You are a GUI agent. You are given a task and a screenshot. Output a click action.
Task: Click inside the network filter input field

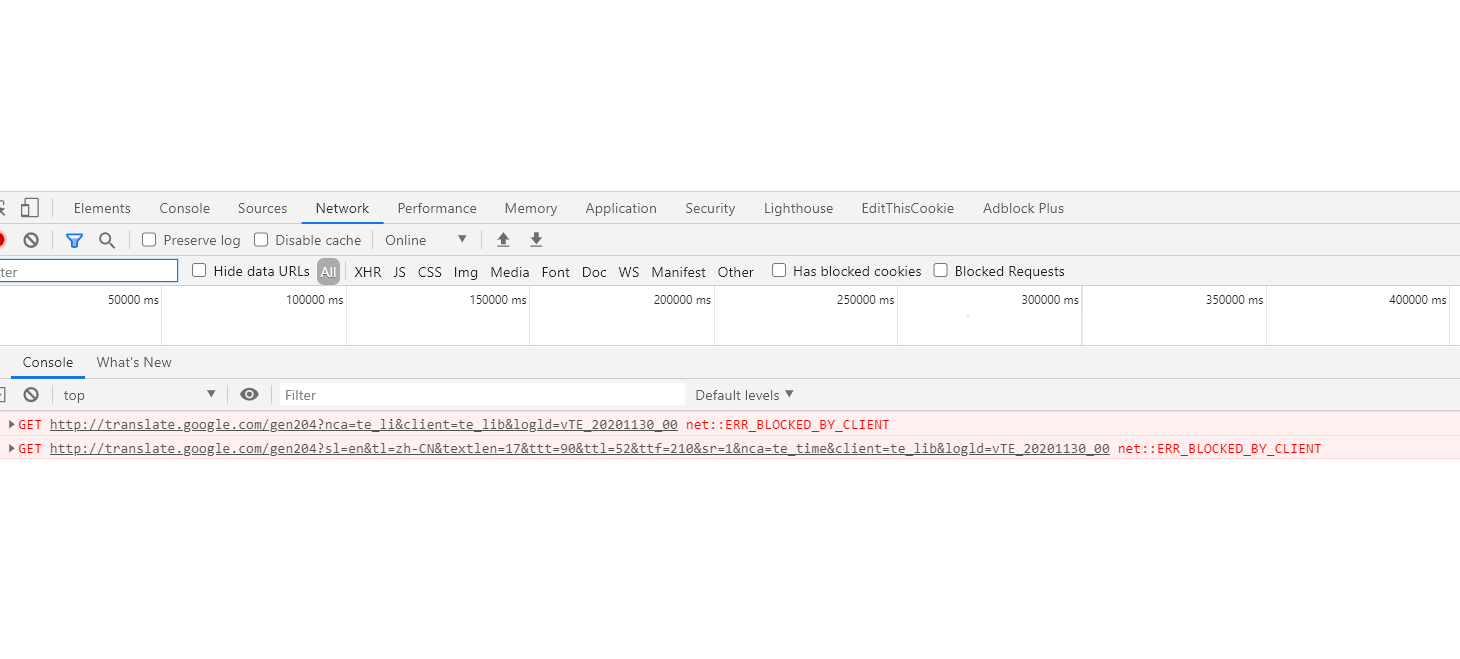(x=88, y=270)
